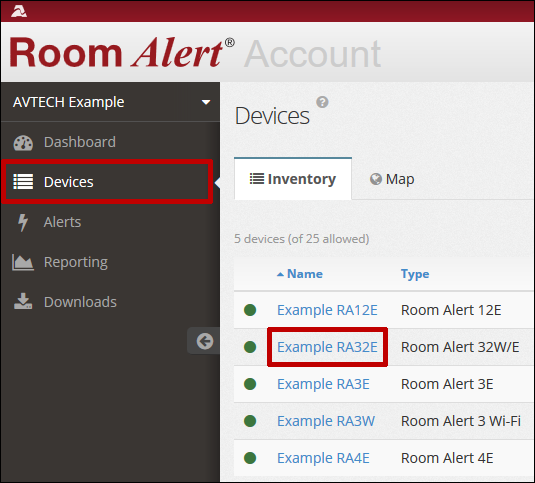Image resolution: width=535 pixels, height=483 pixels.
Task: Click the Room Alert Account logo header
Action: click(195, 53)
